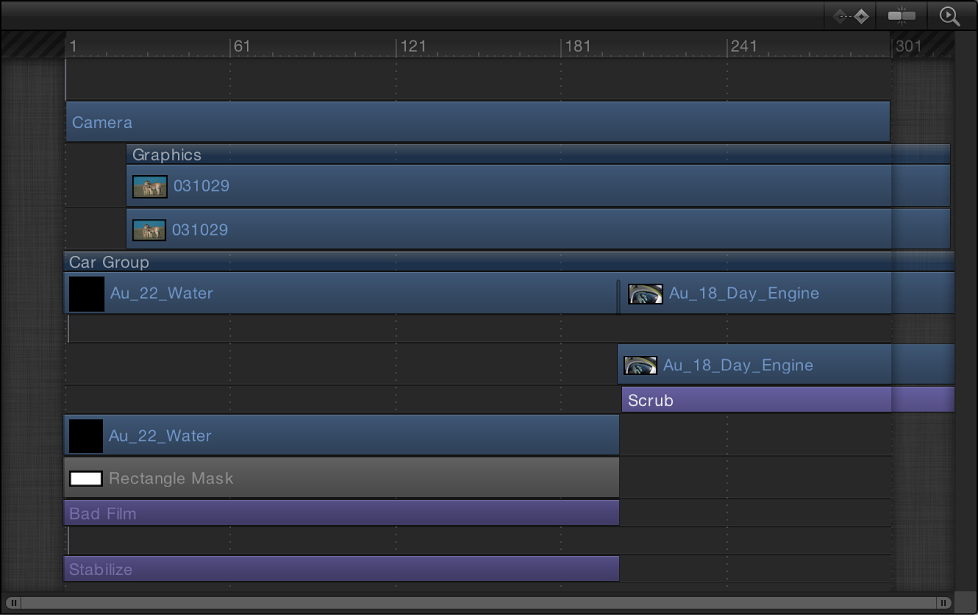The height and width of the screenshot is (616, 978).
Task: Click thumbnail of first 031029 clip under Graphics
Action: pyautogui.click(x=150, y=186)
